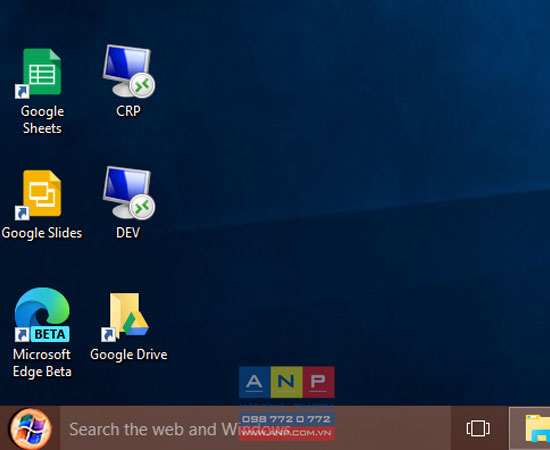Click the "Google Drive" label text
Screen dimensions: 550x450
(x=129, y=355)
